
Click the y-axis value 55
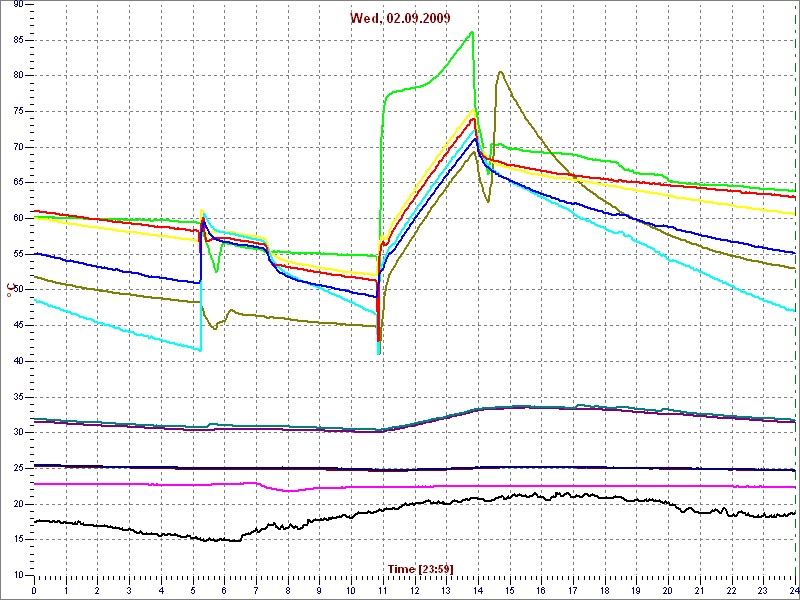point(19,254)
